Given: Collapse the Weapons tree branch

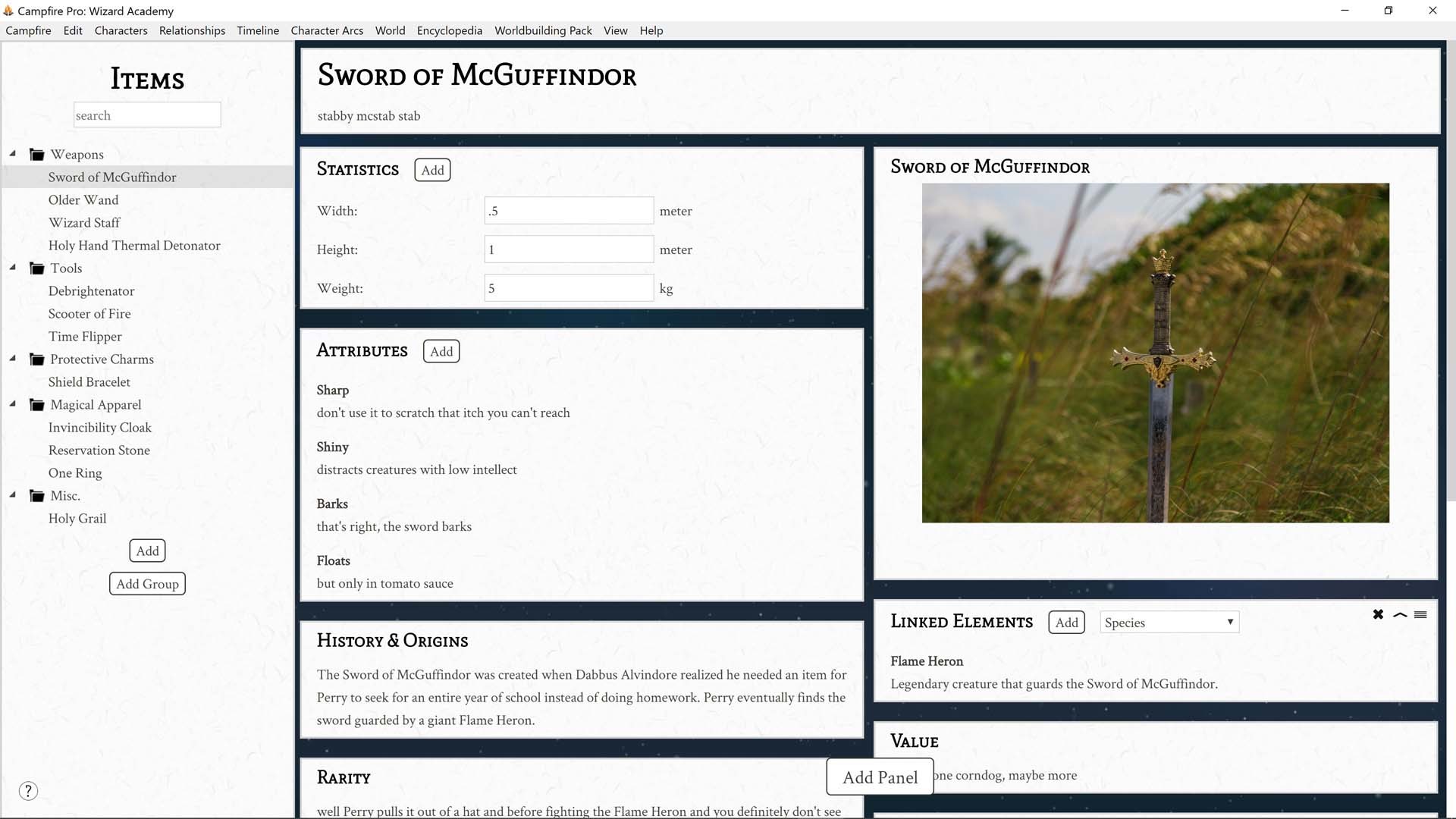Looking at the screenshot, I should pyautogui.click(x=12, y=152).
